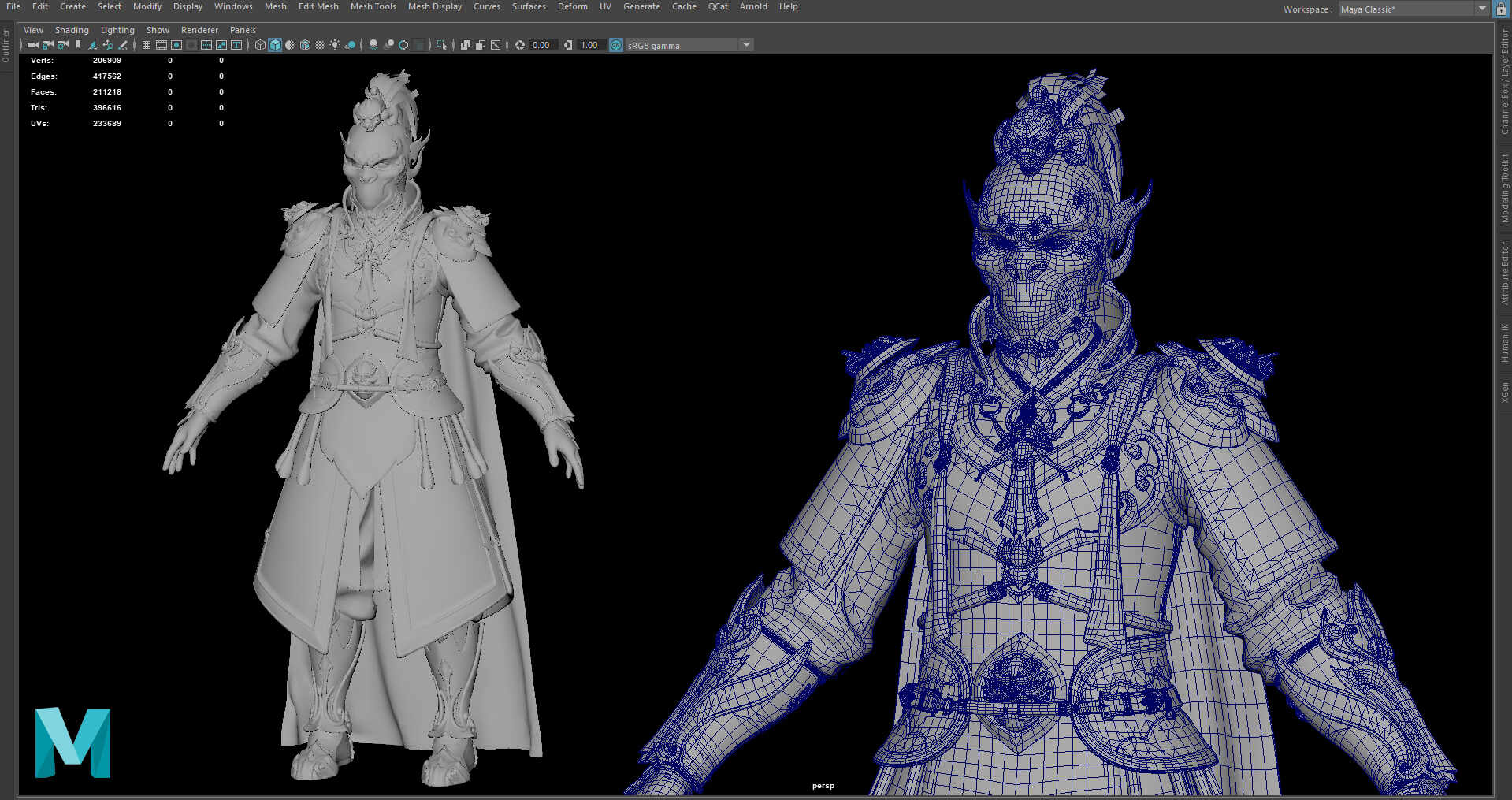
Task: Open Camera Attributes icon
Action: (63, 45)
